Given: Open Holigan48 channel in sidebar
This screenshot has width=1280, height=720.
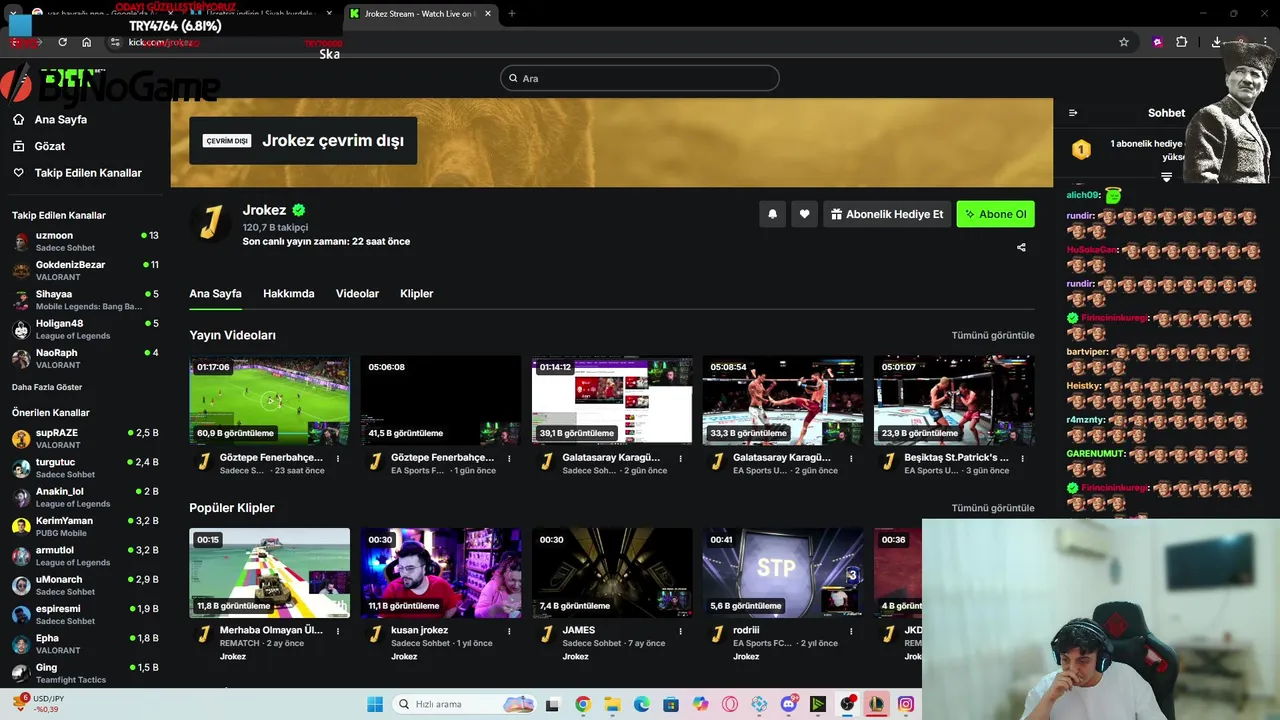Looking at the screenshot, I should [x=85, y=329].
